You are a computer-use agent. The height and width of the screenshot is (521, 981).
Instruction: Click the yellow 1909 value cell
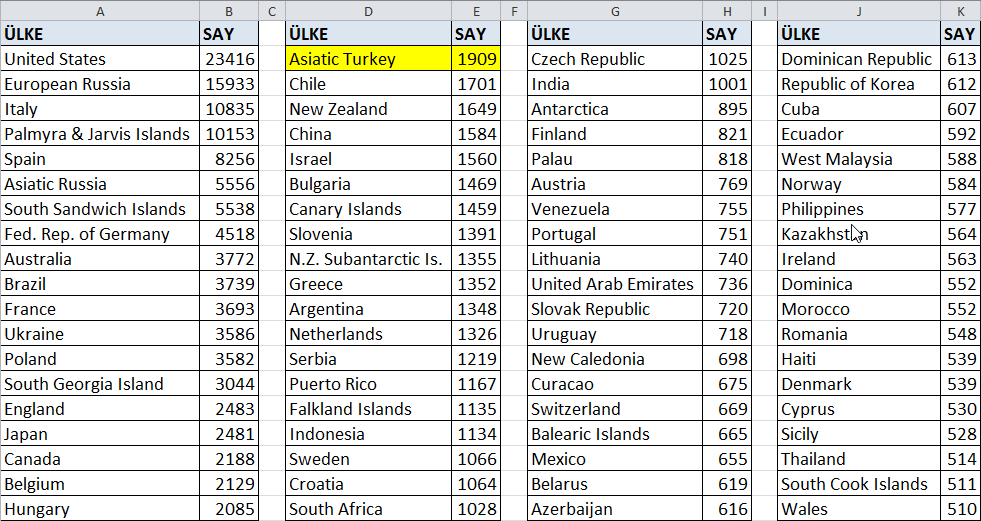pos(476,59)
